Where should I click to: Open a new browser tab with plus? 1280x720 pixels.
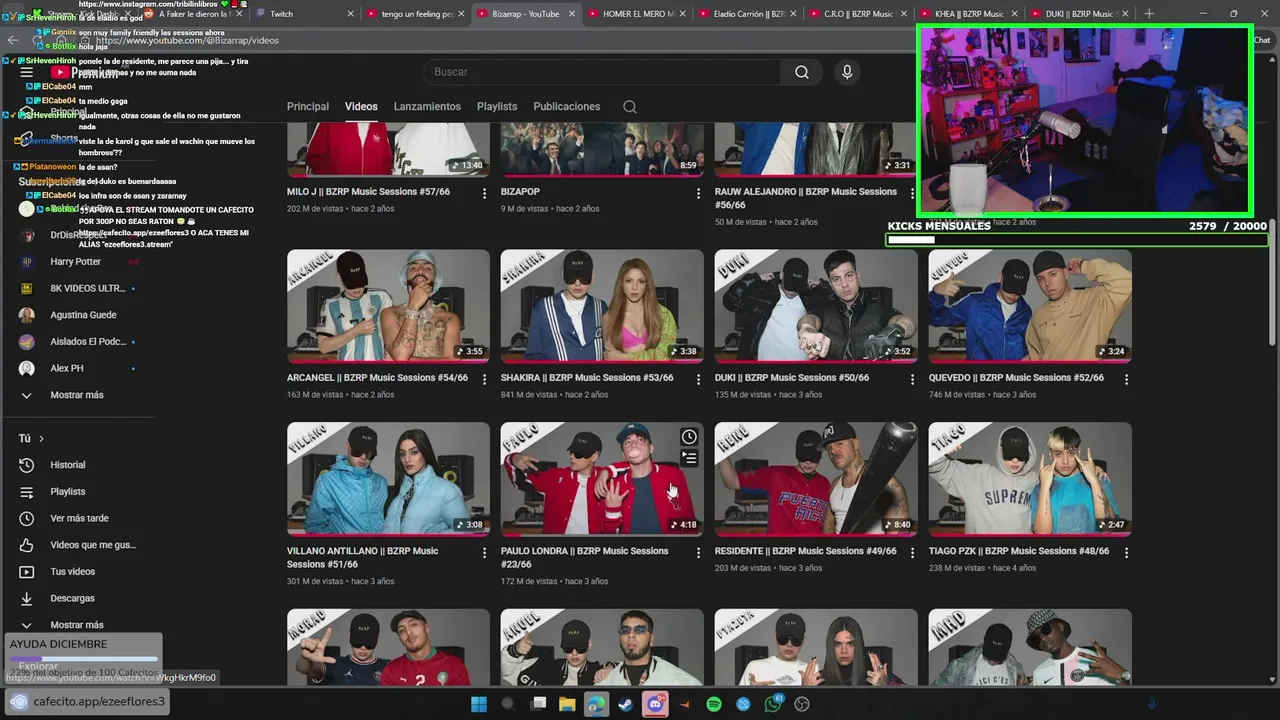pyautogui.click(x=1149, y=13)
